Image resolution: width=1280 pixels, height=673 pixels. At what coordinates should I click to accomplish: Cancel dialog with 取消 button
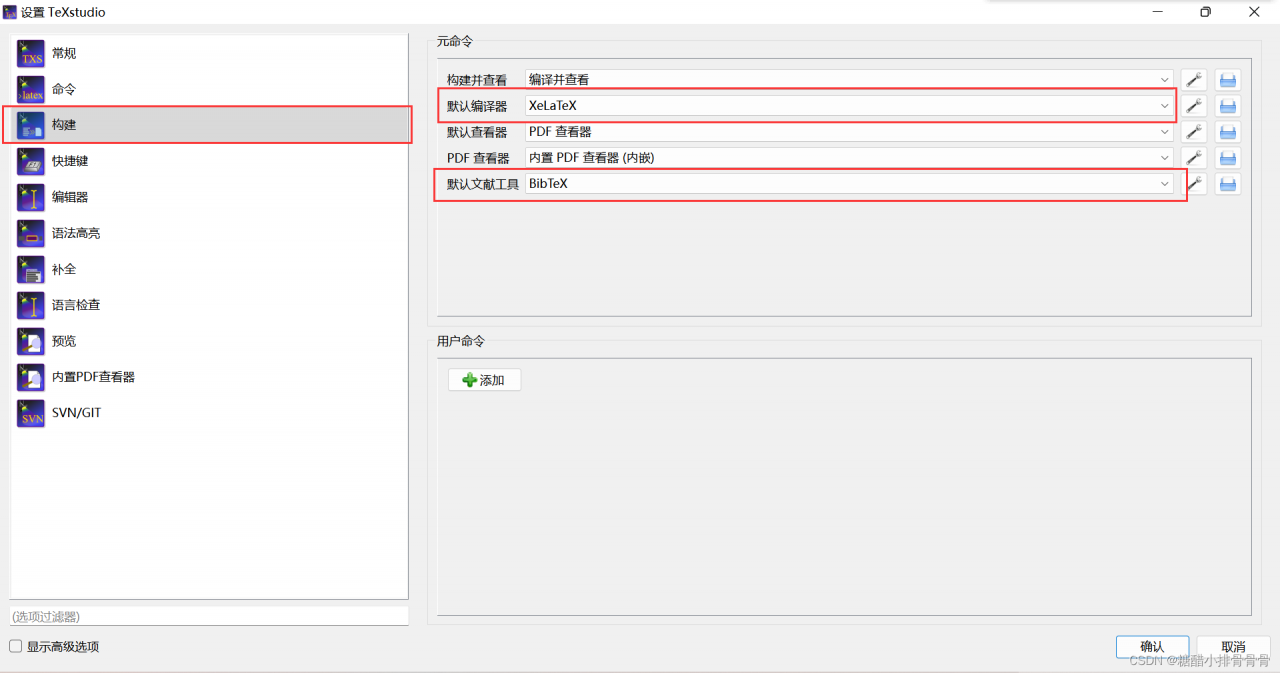pyautogui.click(x=1233, y=647)
